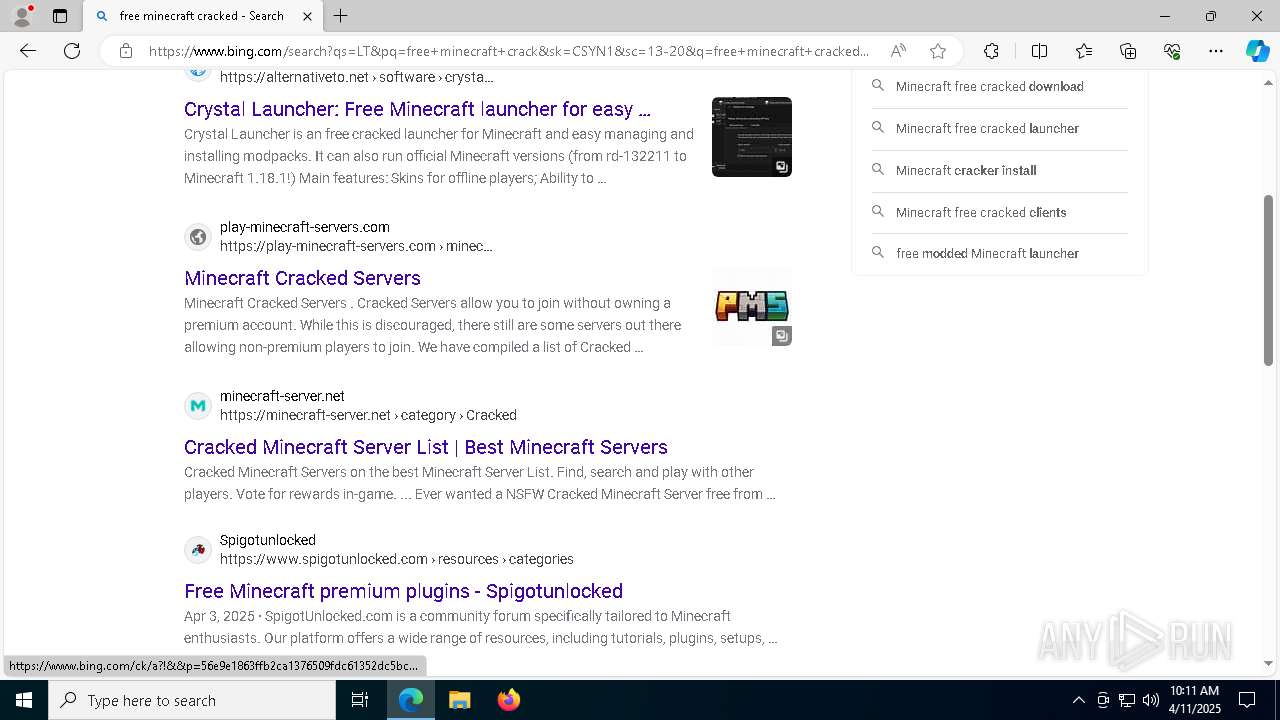The image size is (1280, 720).
Task: Show hidden system tray icons chevron
Action: (x=1078, y=700)
